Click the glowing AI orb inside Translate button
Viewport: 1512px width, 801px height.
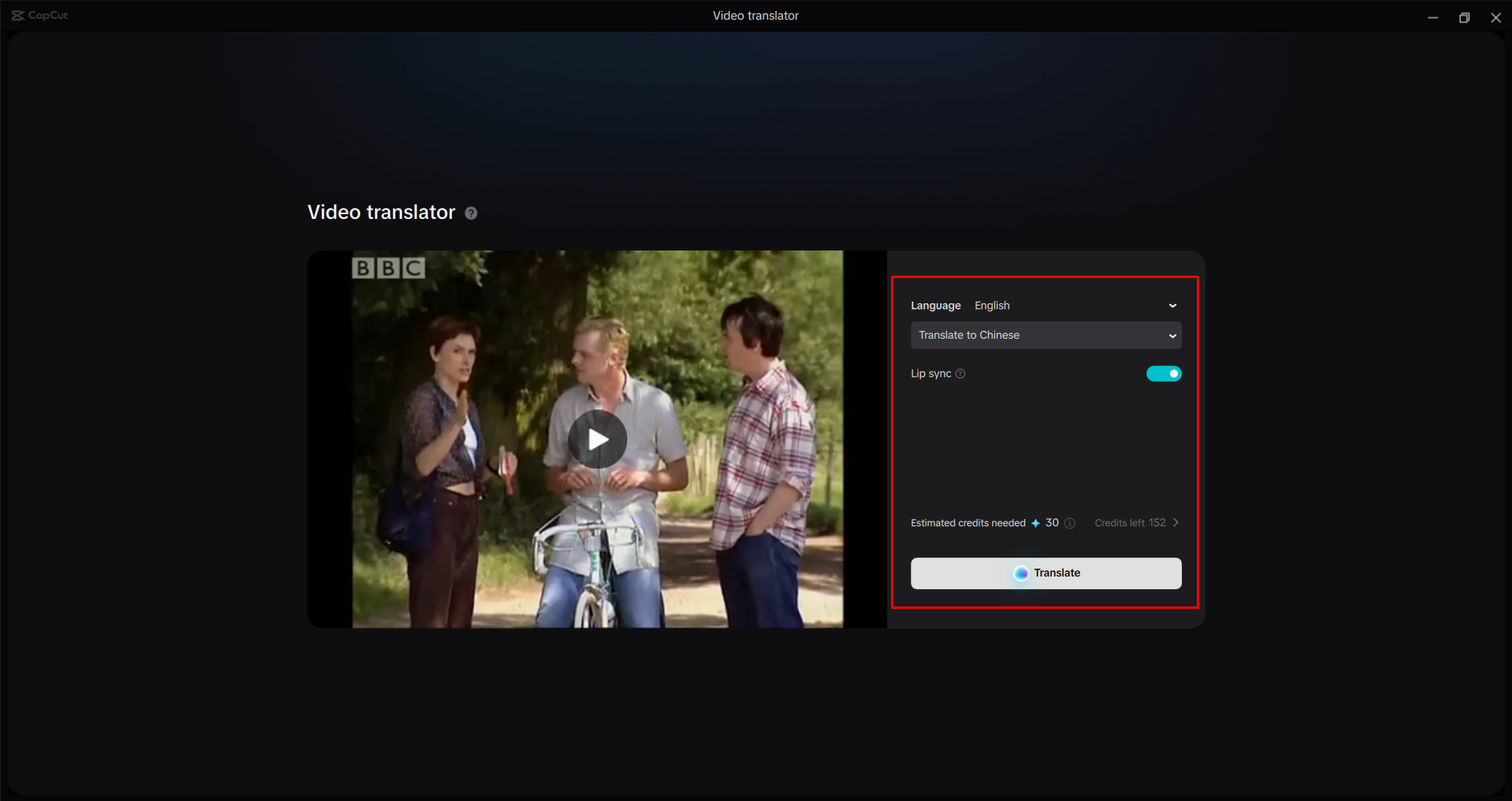(1021, 573)
